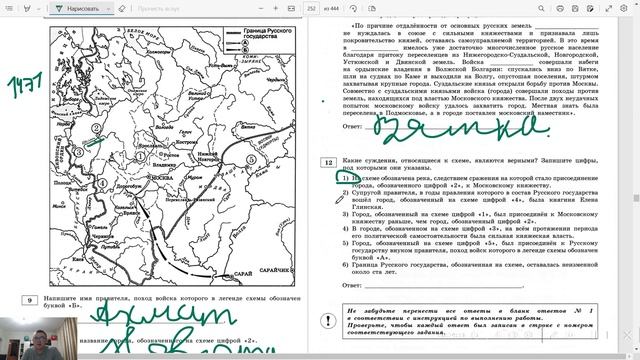Click city marker 5 on the map
The image size is (640, 360).
click(251, 160)
